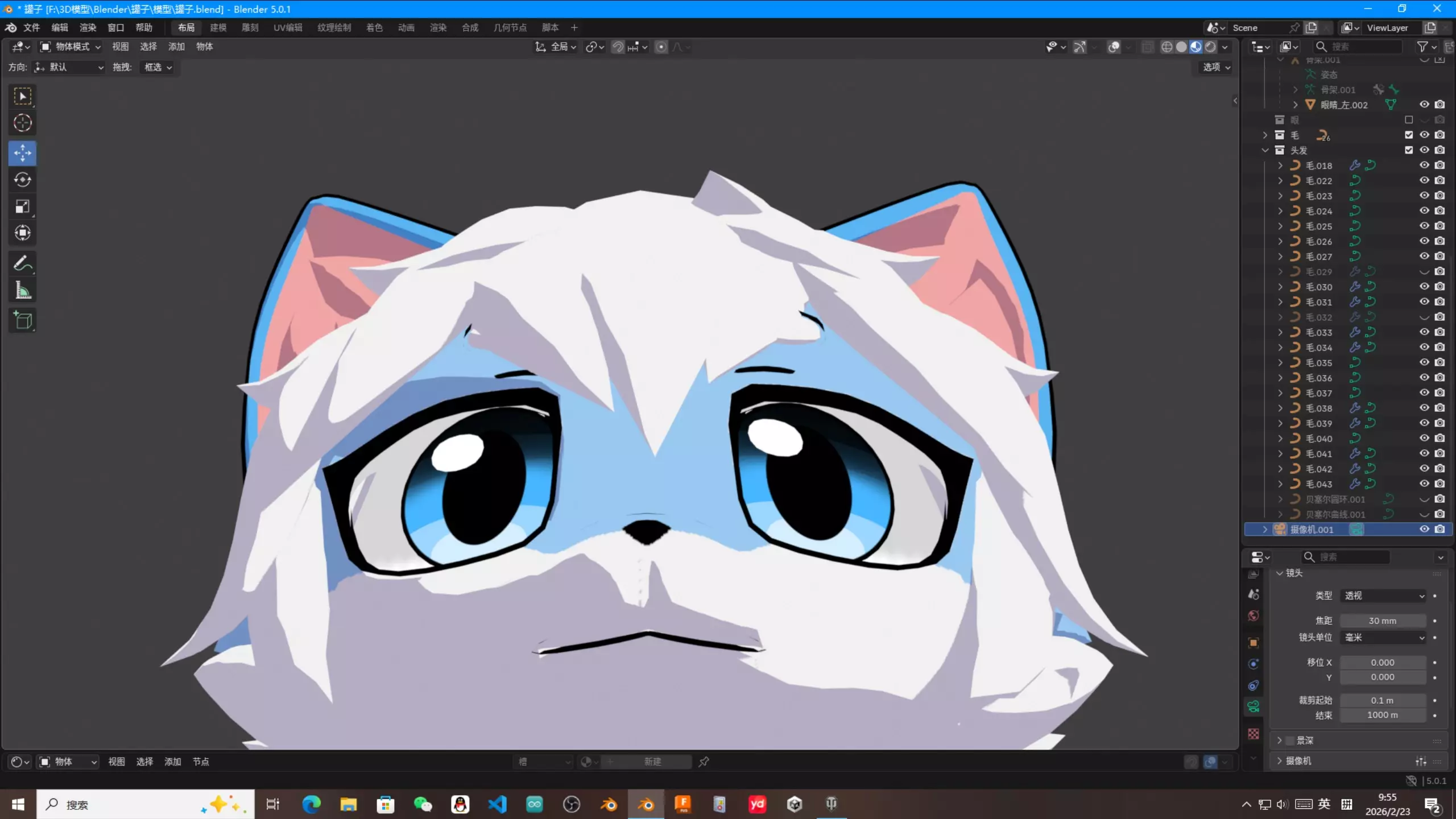Choose the Scale tool
The height and width of the screenshot is (819, 1456).
pyautogui.click(x=23, y=206)
